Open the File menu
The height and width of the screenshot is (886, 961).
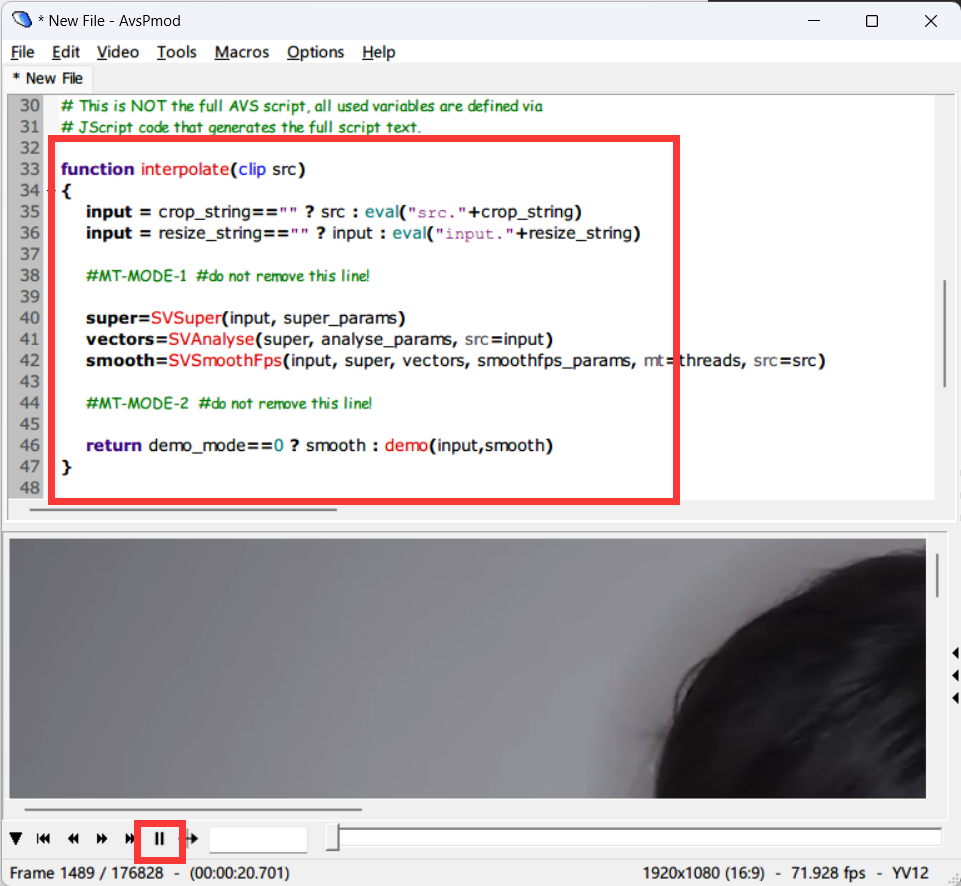(x=22, y=52)
